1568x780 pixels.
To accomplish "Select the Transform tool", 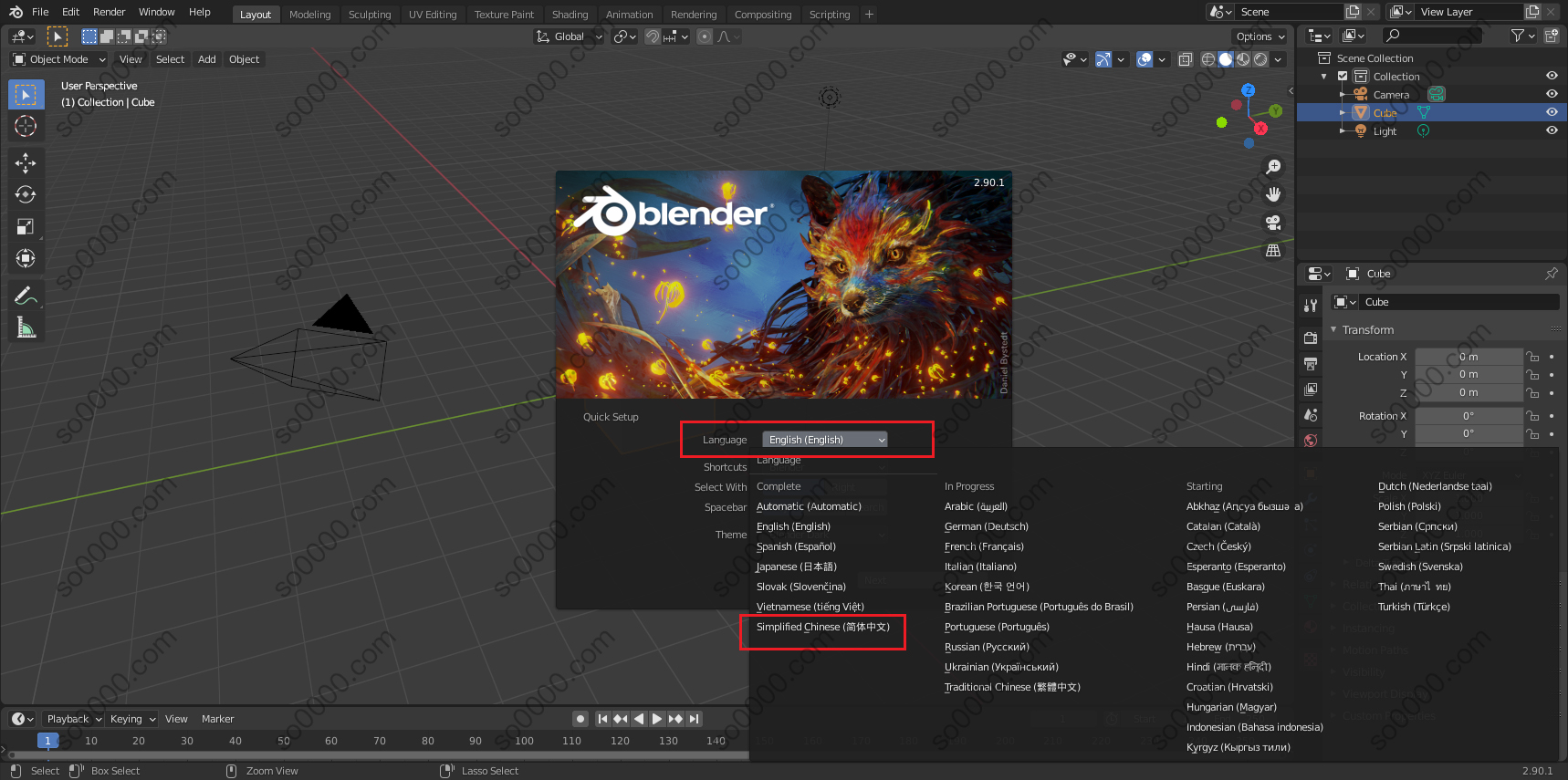I will pos(26,259).
